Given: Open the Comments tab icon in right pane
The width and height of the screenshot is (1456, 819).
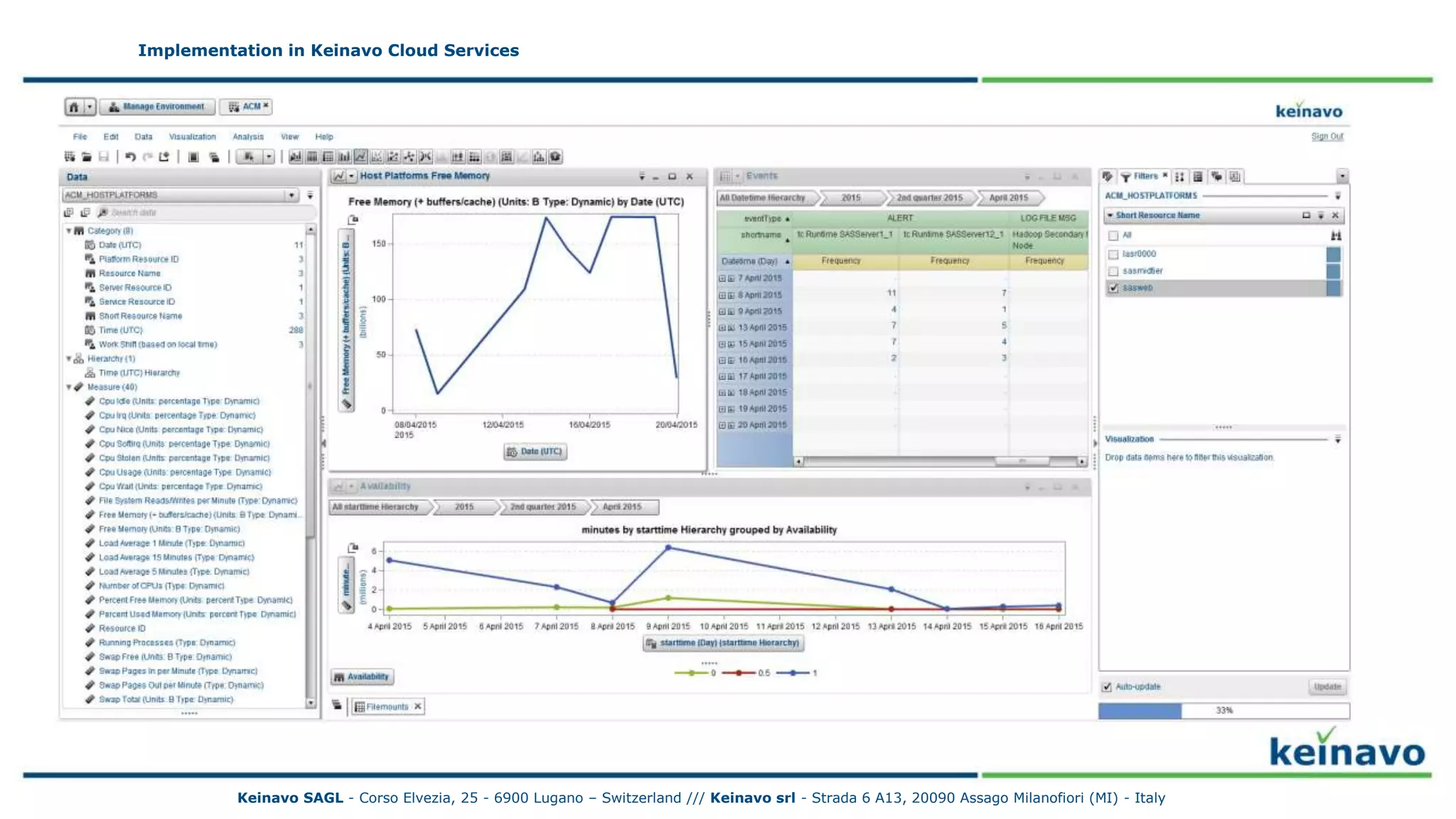Looking at the screenshot, I should tap(1217, 176).
